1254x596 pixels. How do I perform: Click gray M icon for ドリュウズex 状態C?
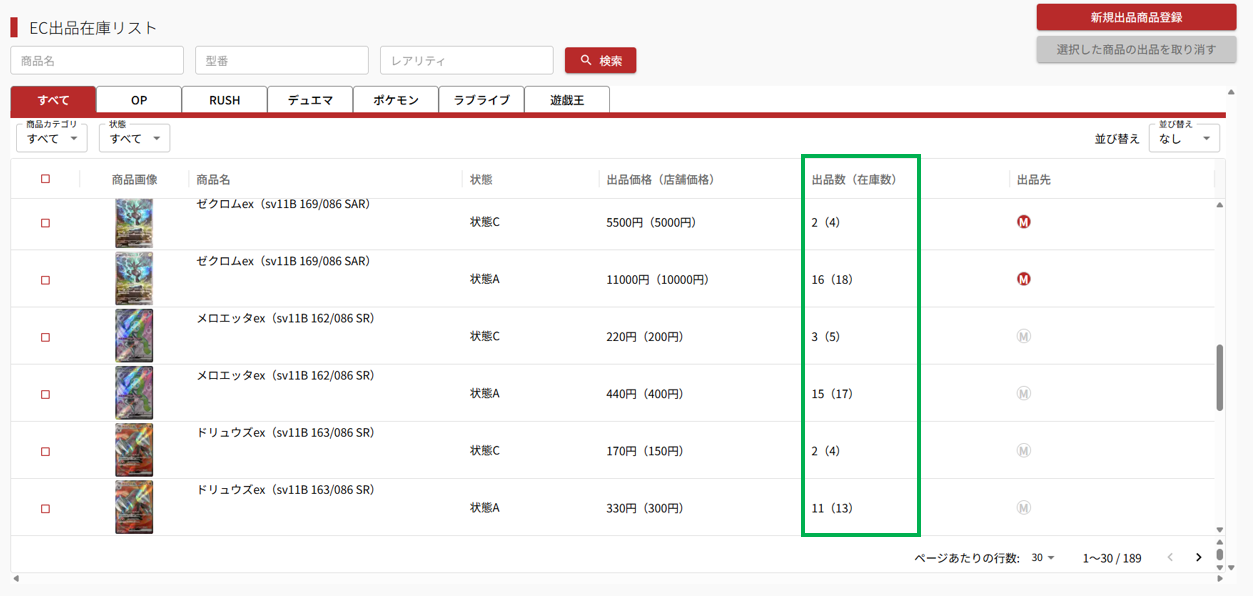point(1023,451)
